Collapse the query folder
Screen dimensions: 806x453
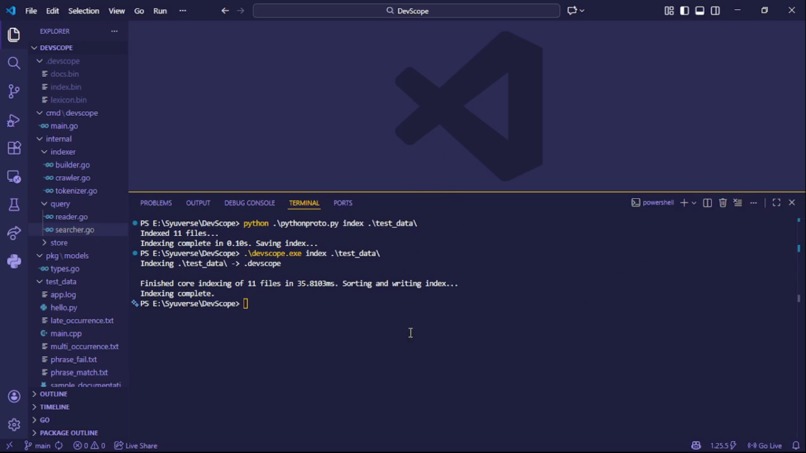(x=78, y=204)
